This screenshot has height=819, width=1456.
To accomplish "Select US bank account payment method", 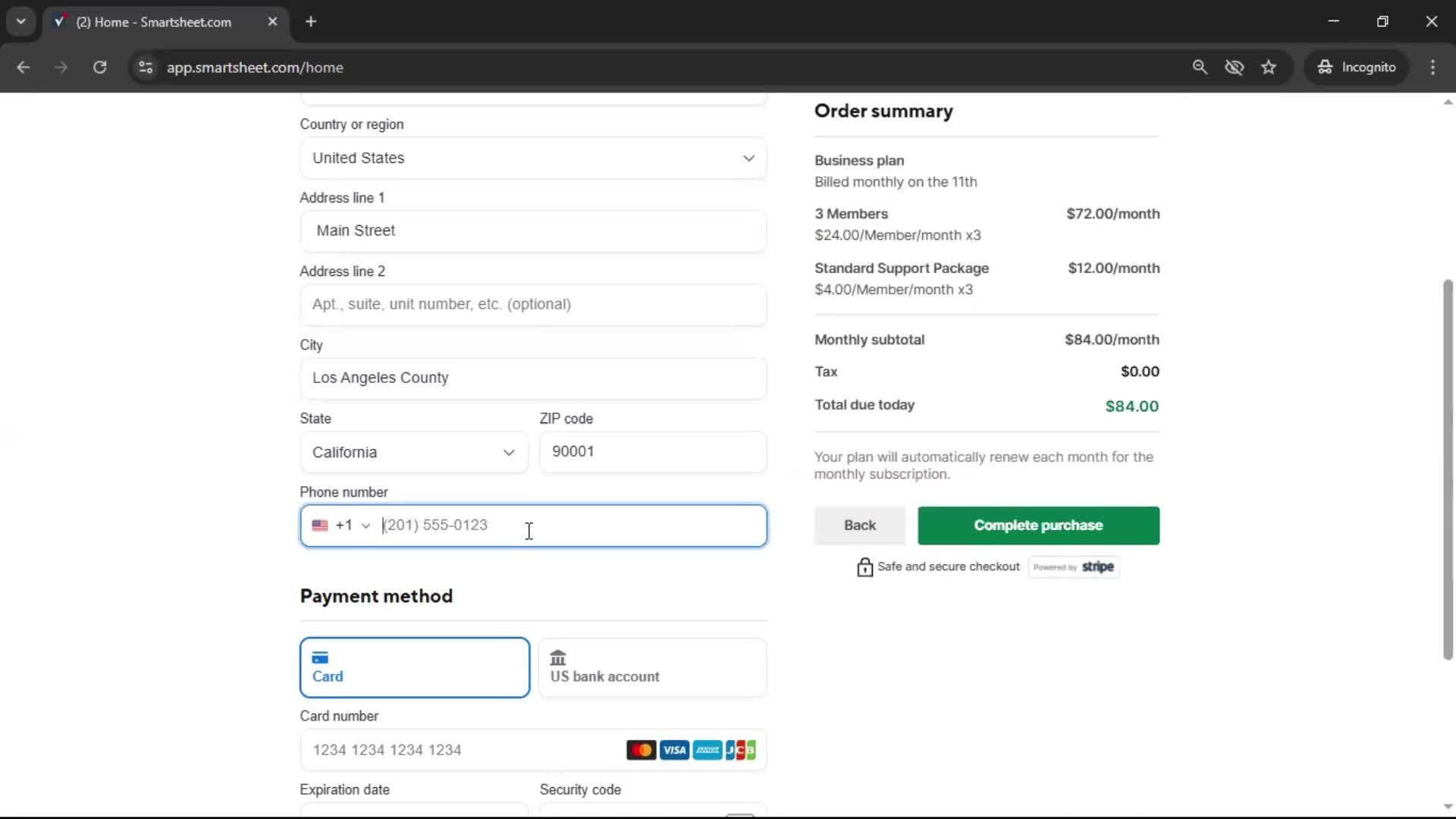I will [652, 667].
